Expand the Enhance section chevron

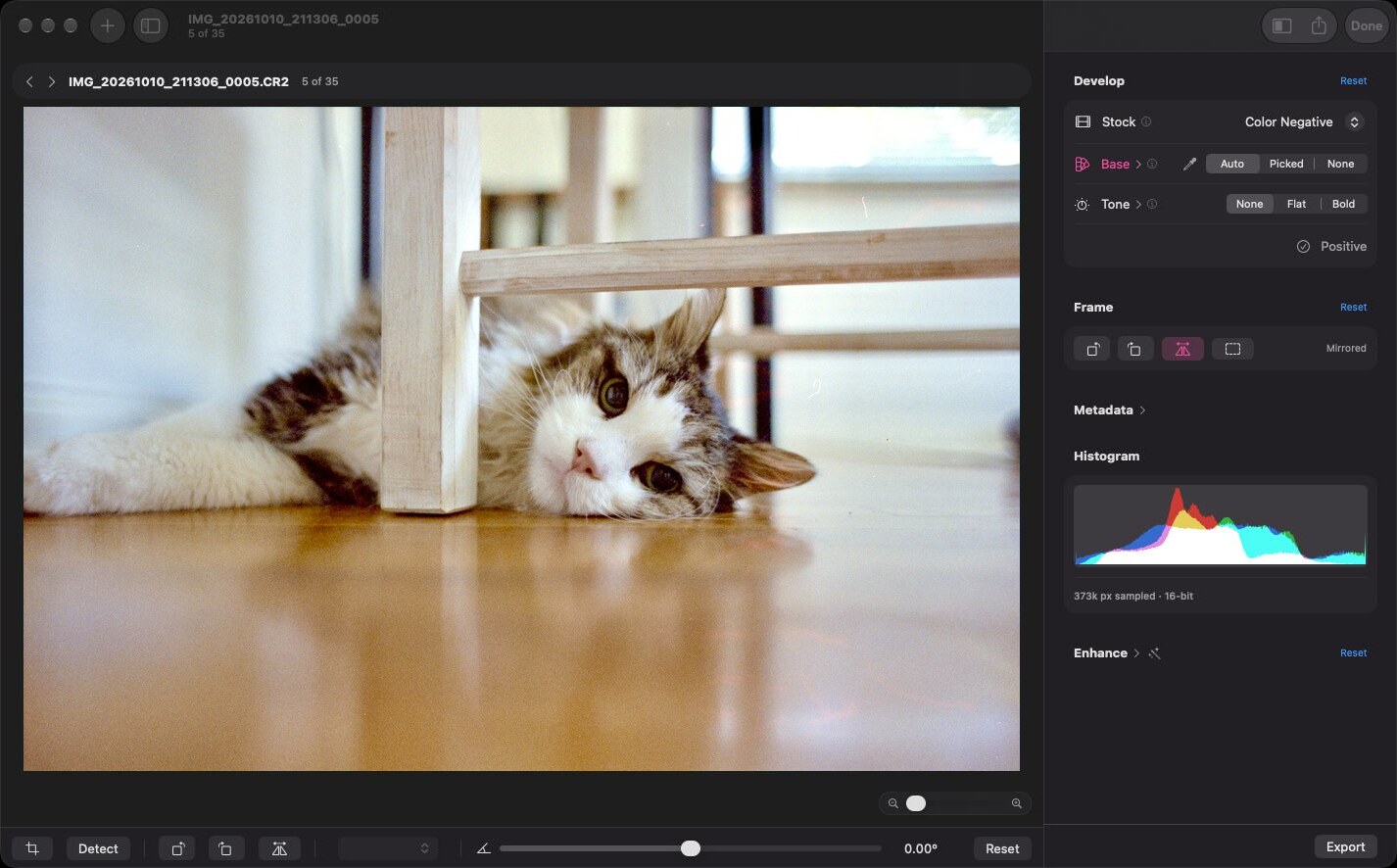pos(1136,653)
